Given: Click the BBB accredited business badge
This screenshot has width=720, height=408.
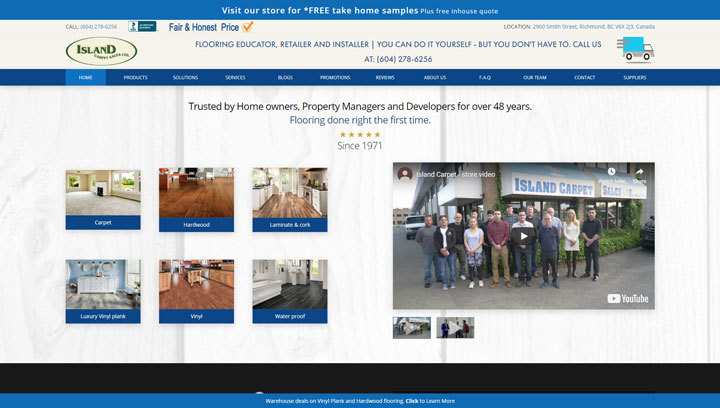Looking at the screenshot, I should [x=141, y=26].
